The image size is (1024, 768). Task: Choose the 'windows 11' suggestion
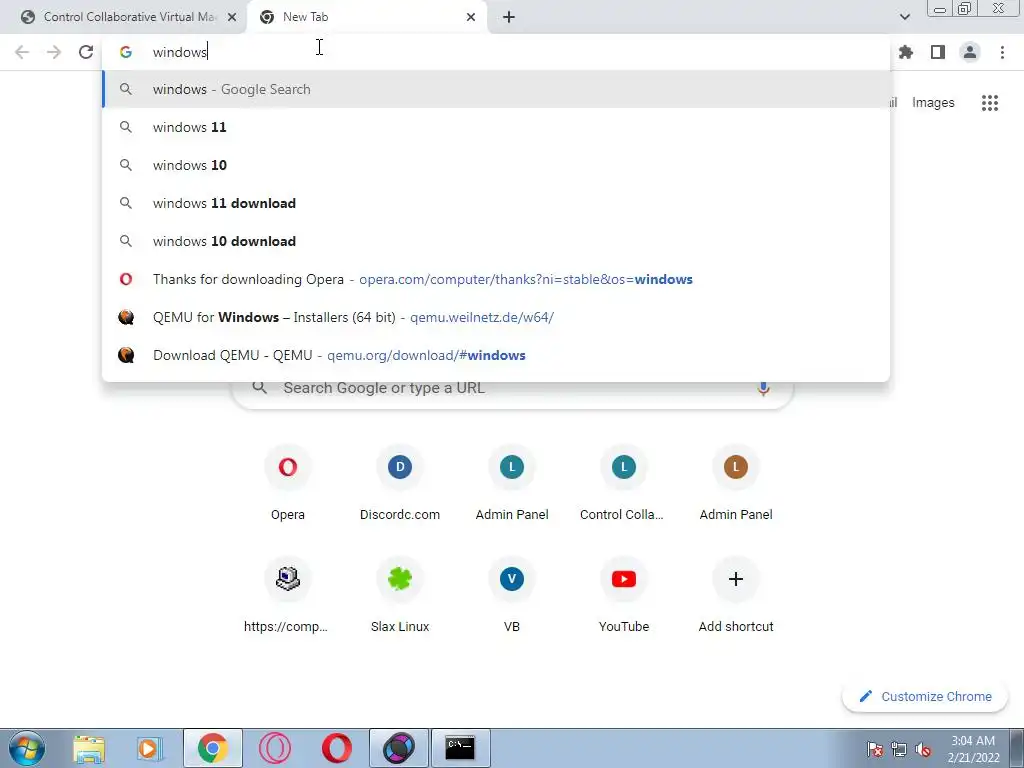[x=496, y=127]
